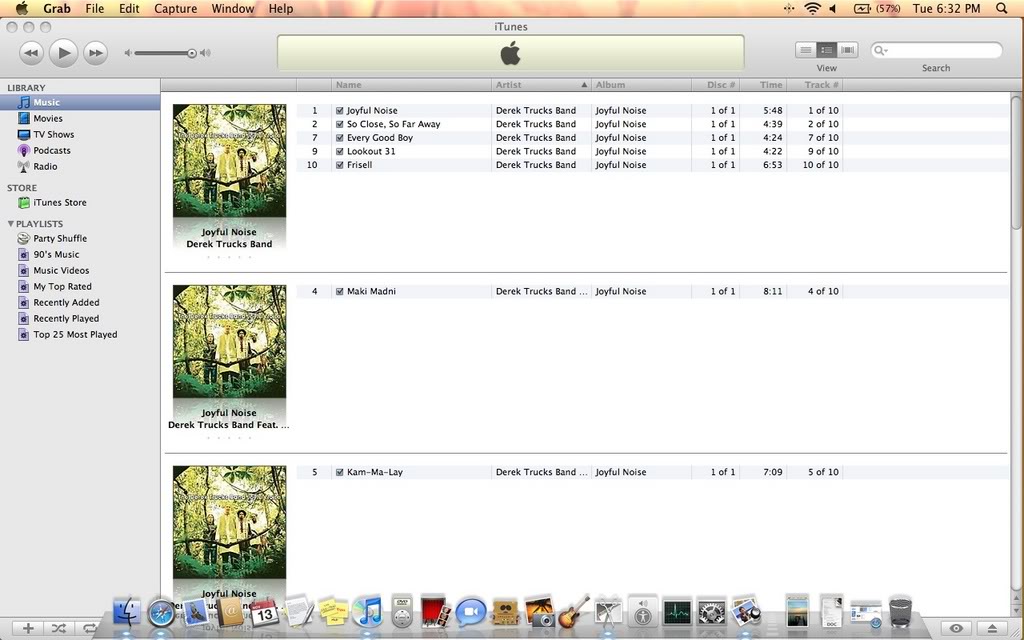Uncheck the Lookout 31 checkbox
The image size is (1024, 640).
[340, 152]
